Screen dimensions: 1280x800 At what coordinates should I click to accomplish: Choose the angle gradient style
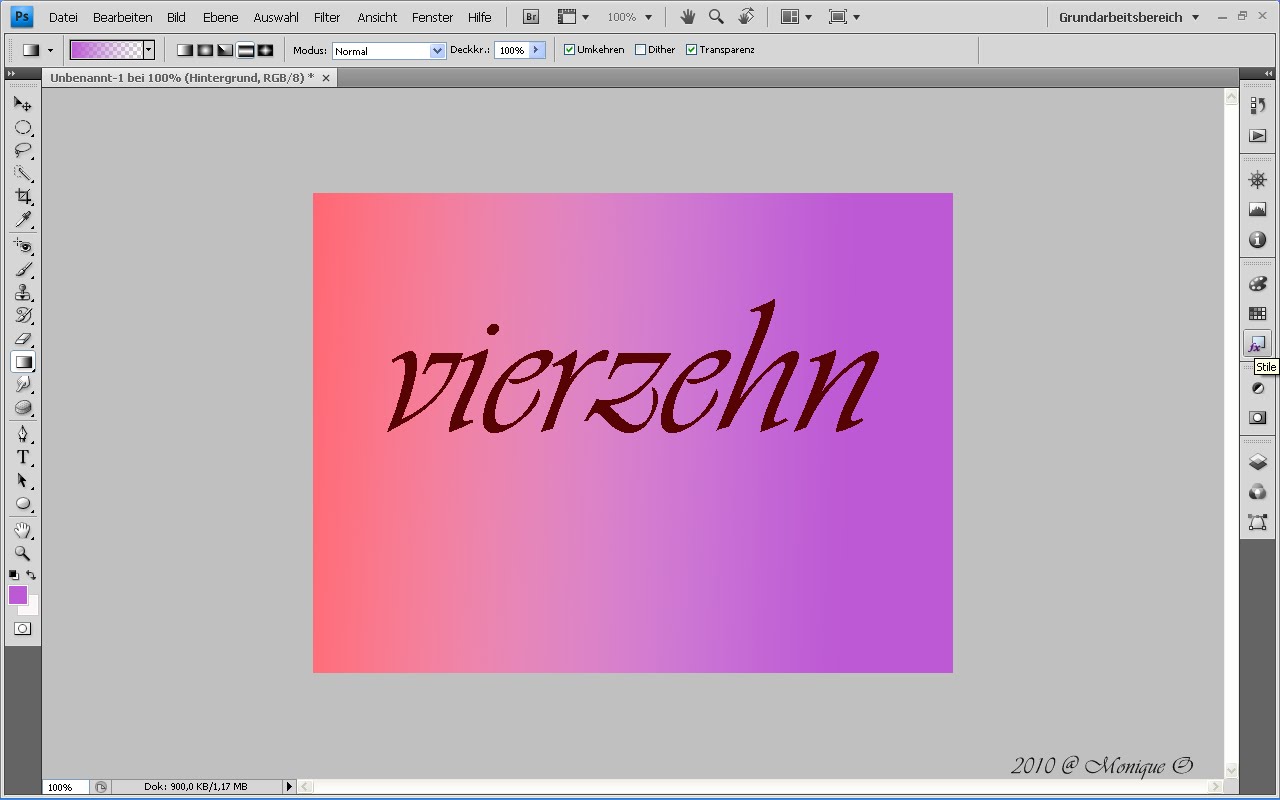pos(225,50)
